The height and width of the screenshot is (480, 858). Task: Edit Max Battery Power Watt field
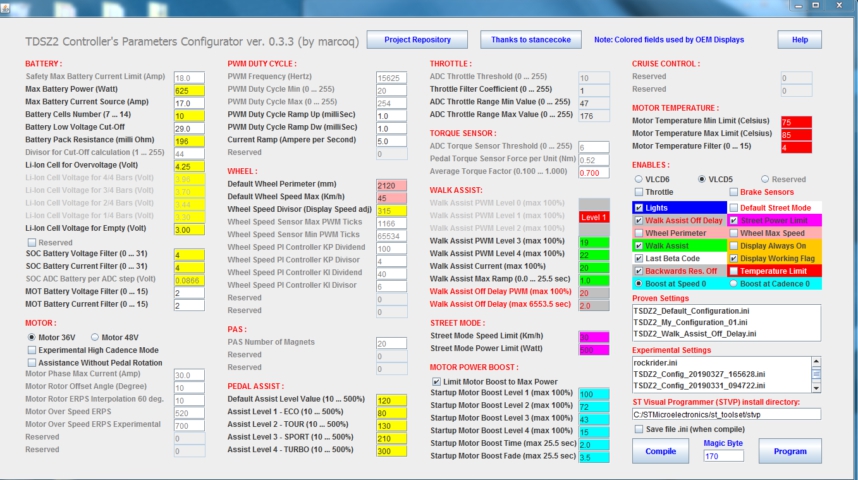[189, 90]
